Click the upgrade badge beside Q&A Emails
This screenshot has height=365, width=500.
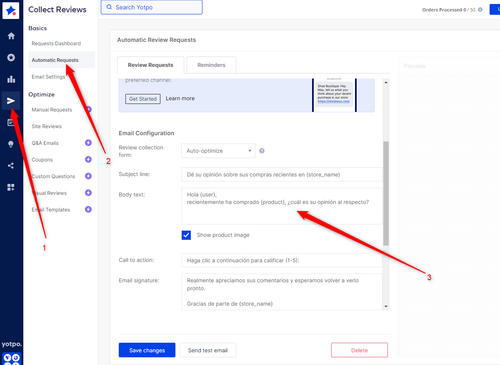88,143
